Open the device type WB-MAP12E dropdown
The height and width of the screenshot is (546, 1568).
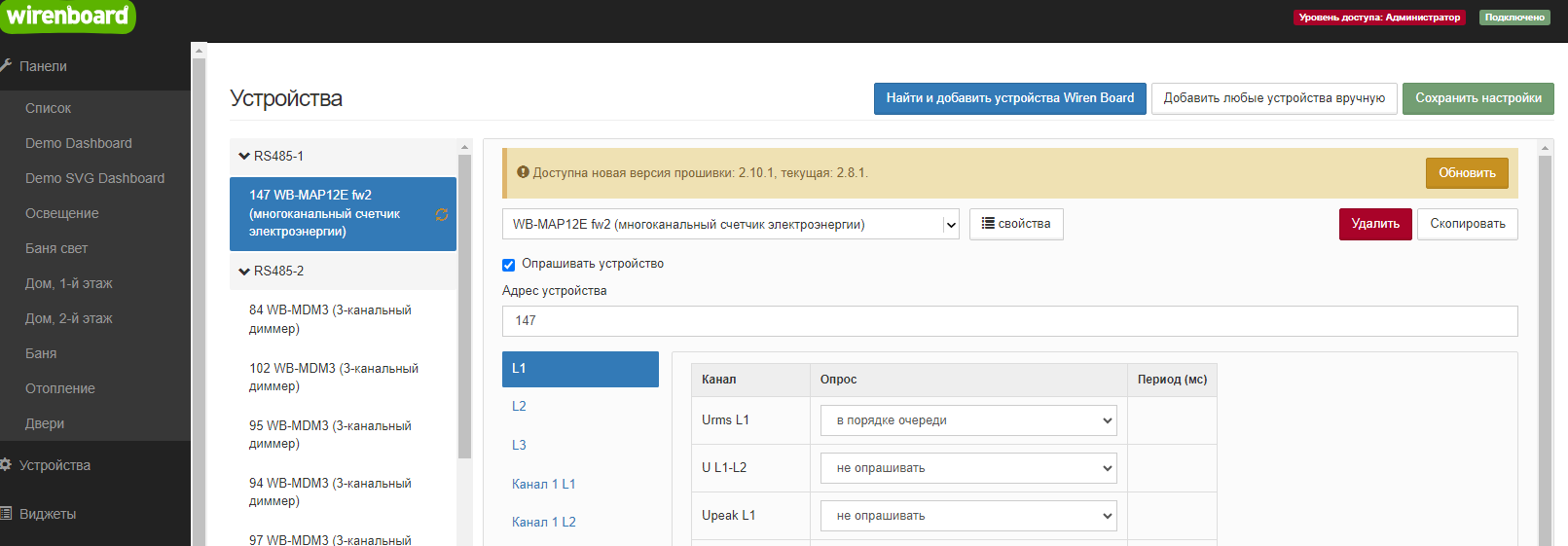pyautogui.click(x=731, y=224)
